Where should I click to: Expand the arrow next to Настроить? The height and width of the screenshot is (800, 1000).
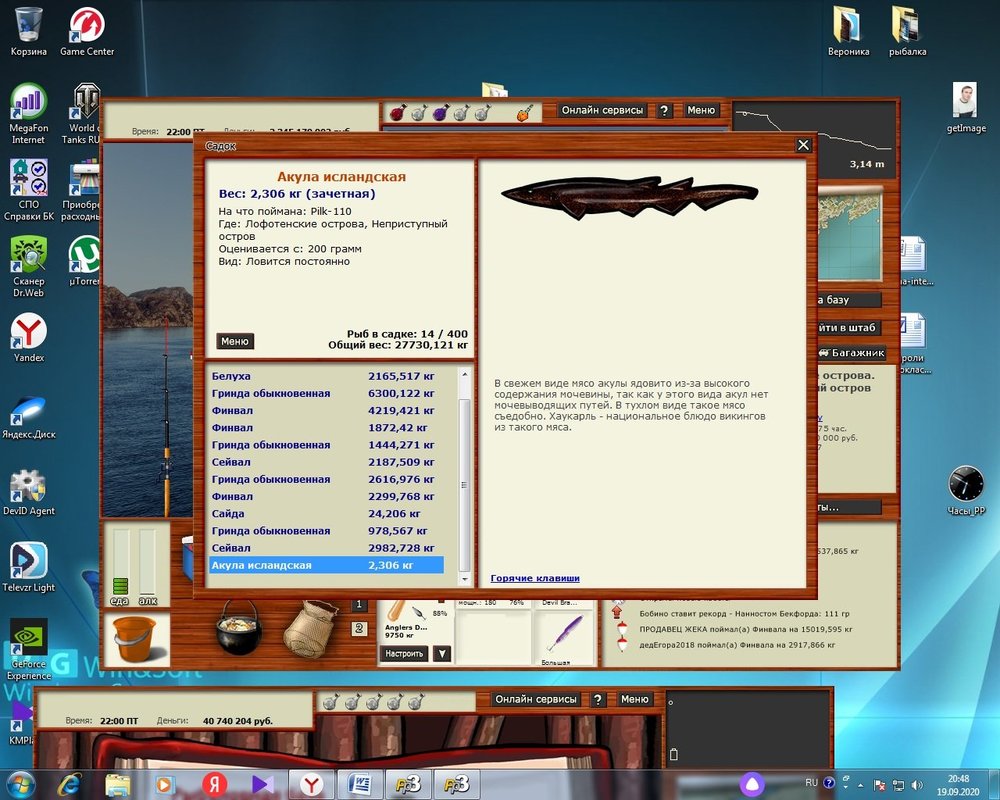point(442,654)
